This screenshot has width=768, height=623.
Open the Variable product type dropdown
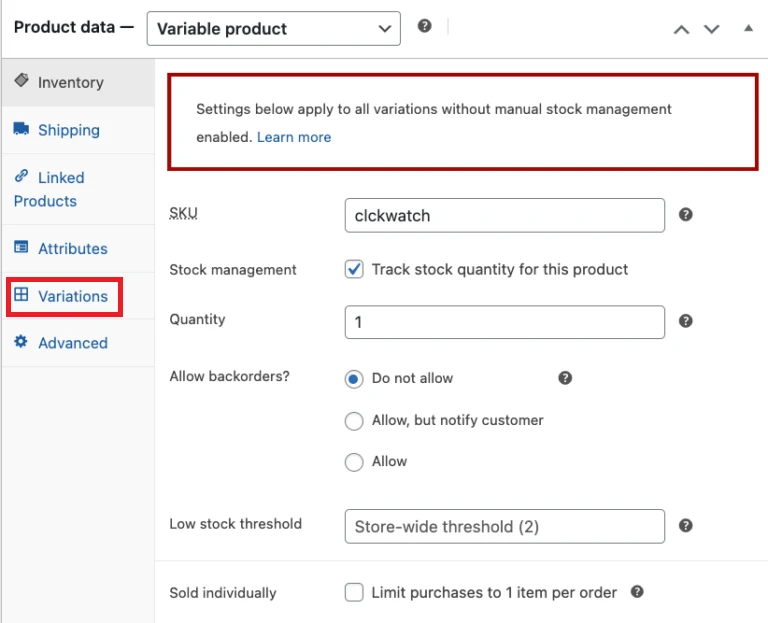click(x=273, y=29)
